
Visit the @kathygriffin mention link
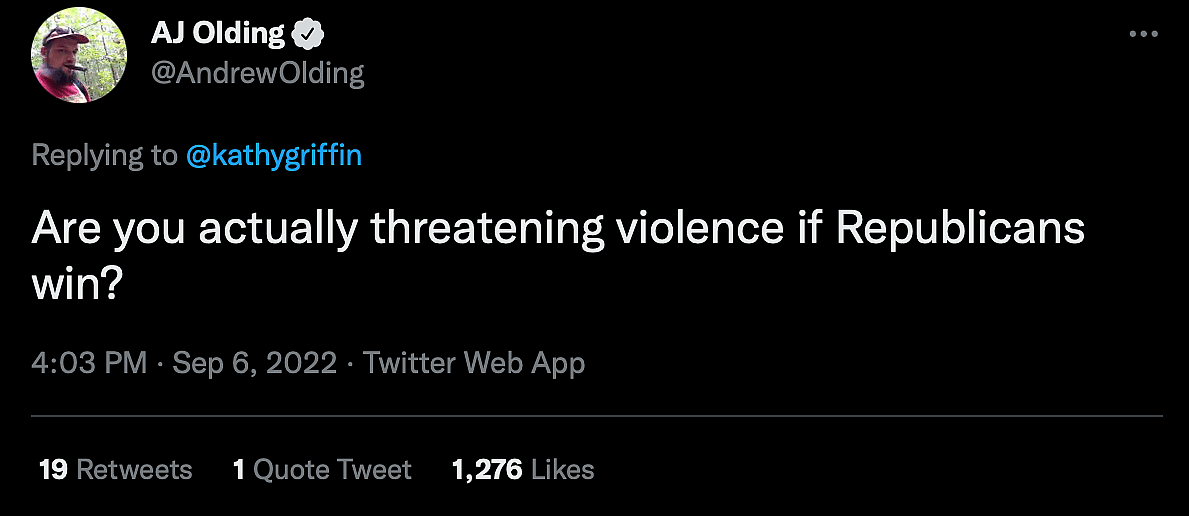(273, 156)
